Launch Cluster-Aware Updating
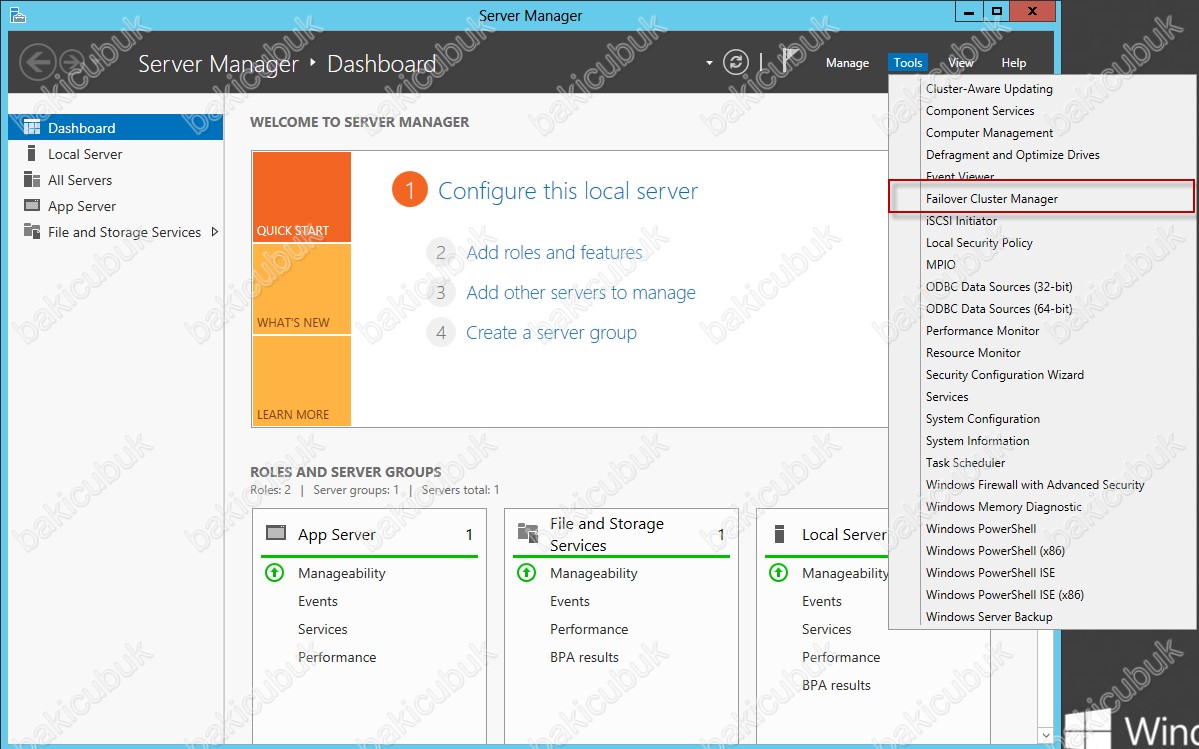The image size is (1199, 749). [989, 89]
